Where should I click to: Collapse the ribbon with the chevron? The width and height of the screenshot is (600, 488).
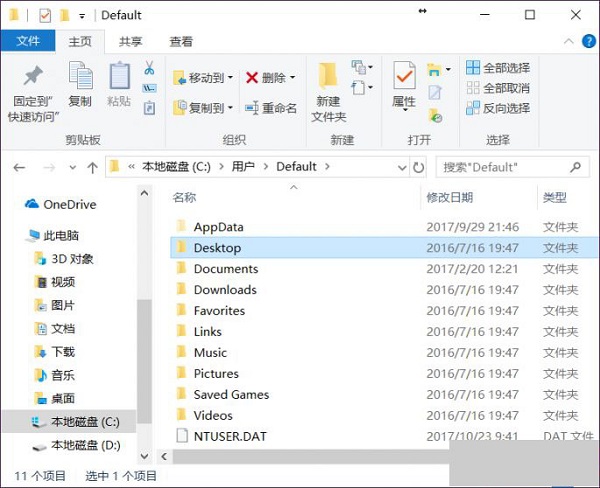coord(569,41)
